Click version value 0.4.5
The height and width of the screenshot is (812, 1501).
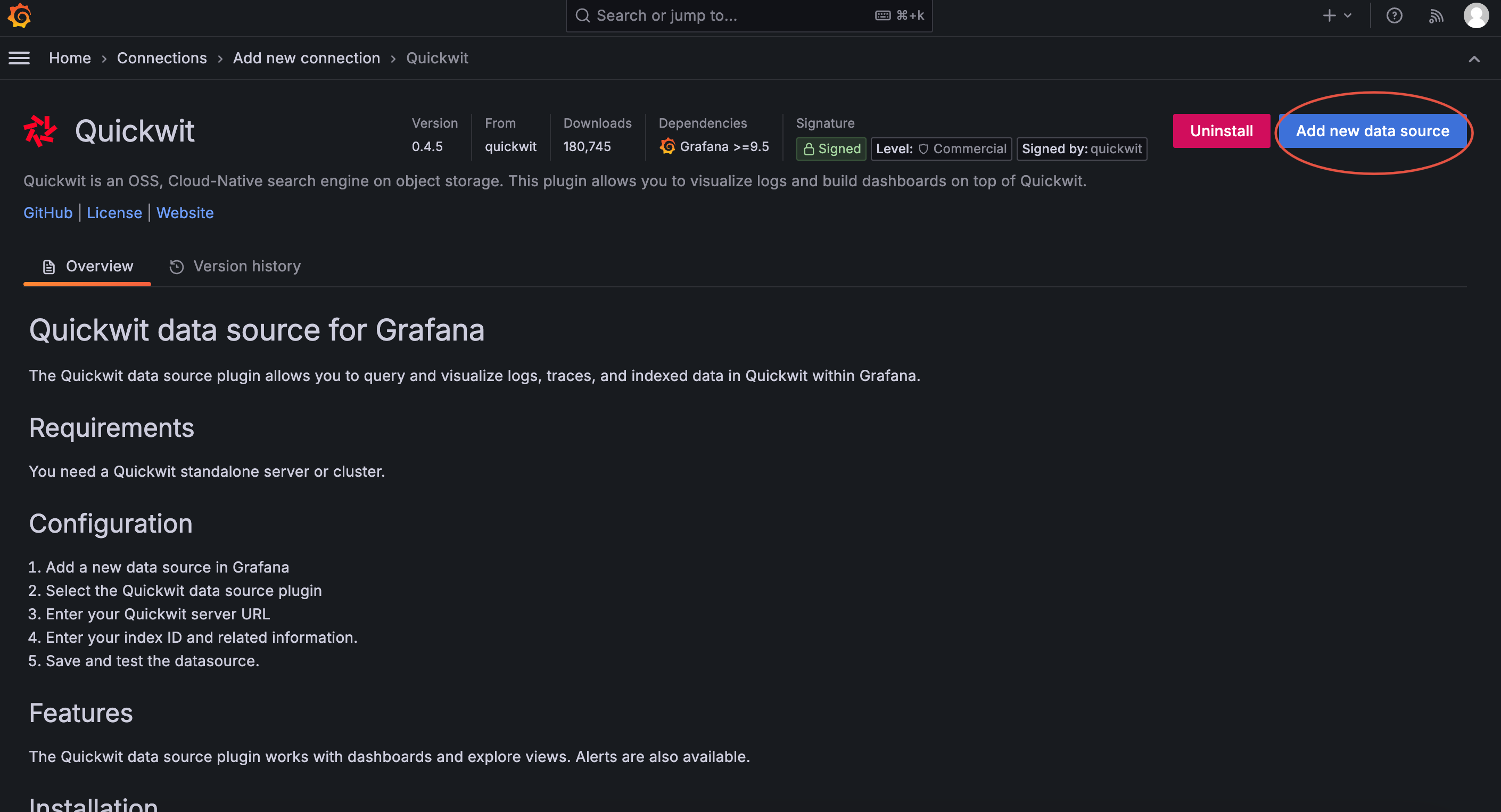point(427,147)
